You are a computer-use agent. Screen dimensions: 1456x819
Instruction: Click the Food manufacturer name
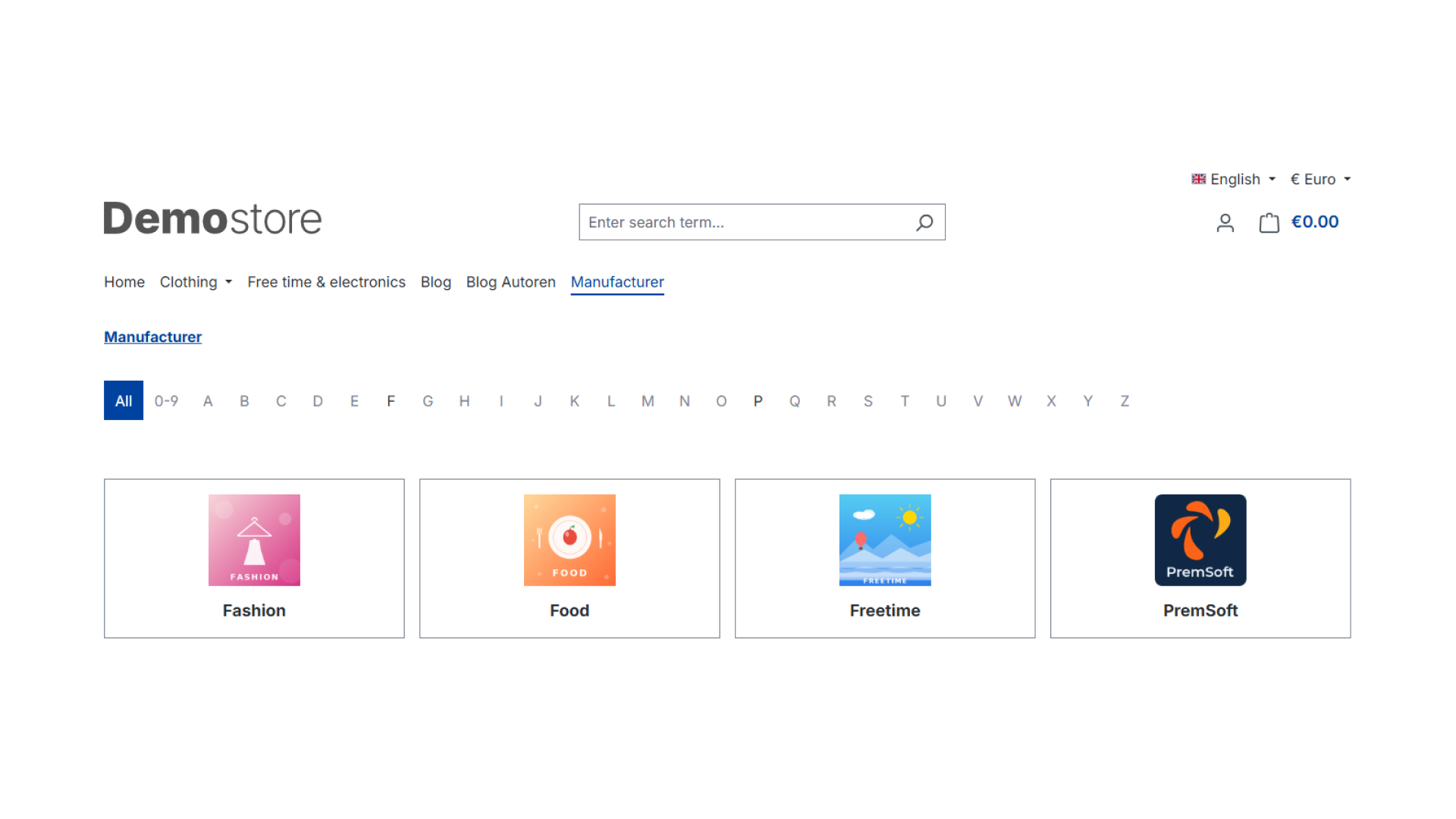click(x=570, y=610)
